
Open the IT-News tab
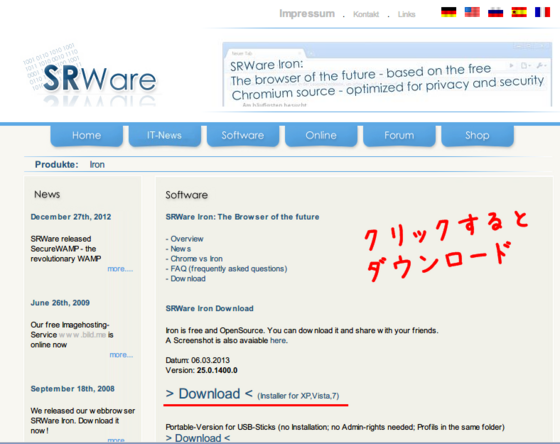164,135
